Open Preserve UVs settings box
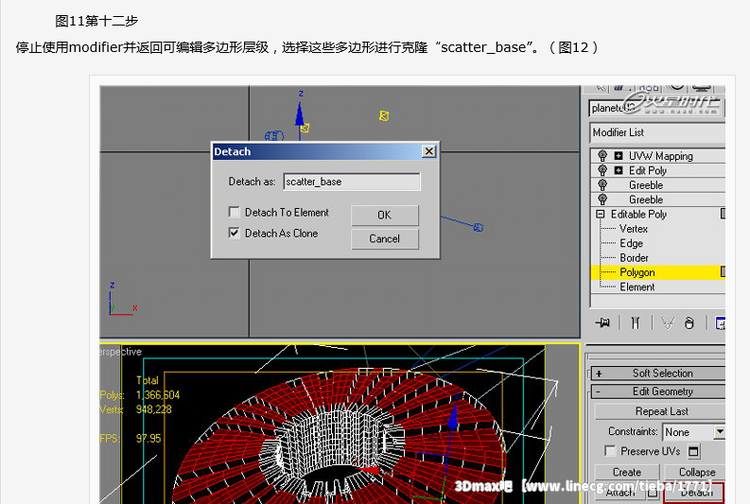 click(693, 451)
